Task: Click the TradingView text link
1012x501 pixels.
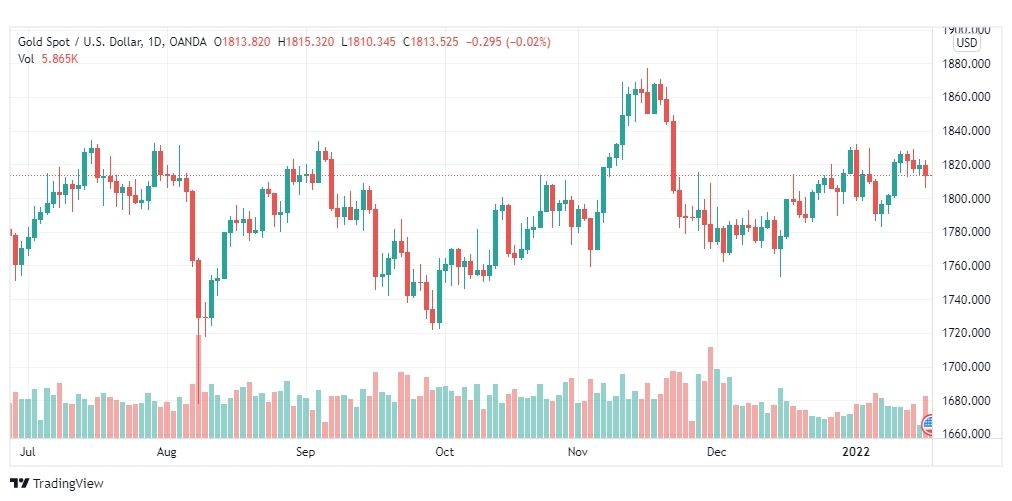Action: 68,484
